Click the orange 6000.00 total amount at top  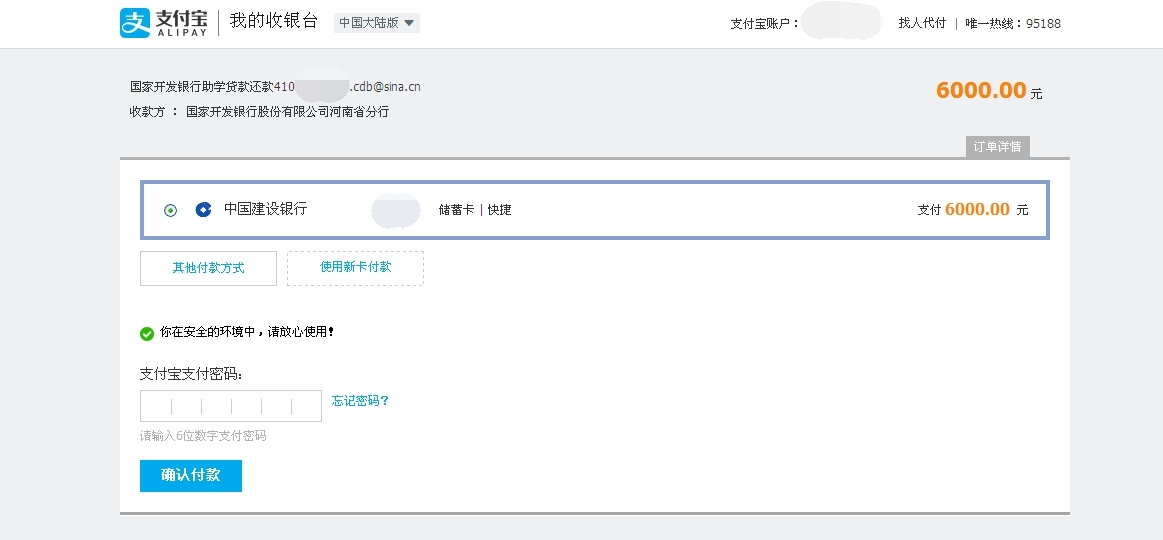tap(981, 91)
